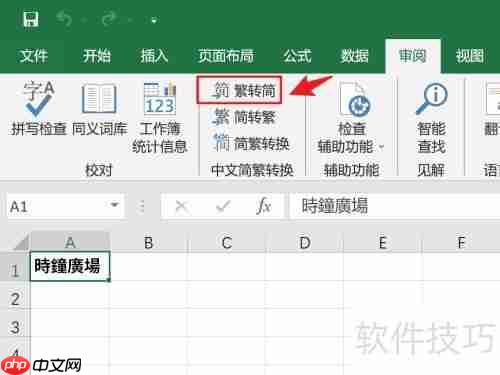Switch to the 开始 ribbon tab

[97, 56]
